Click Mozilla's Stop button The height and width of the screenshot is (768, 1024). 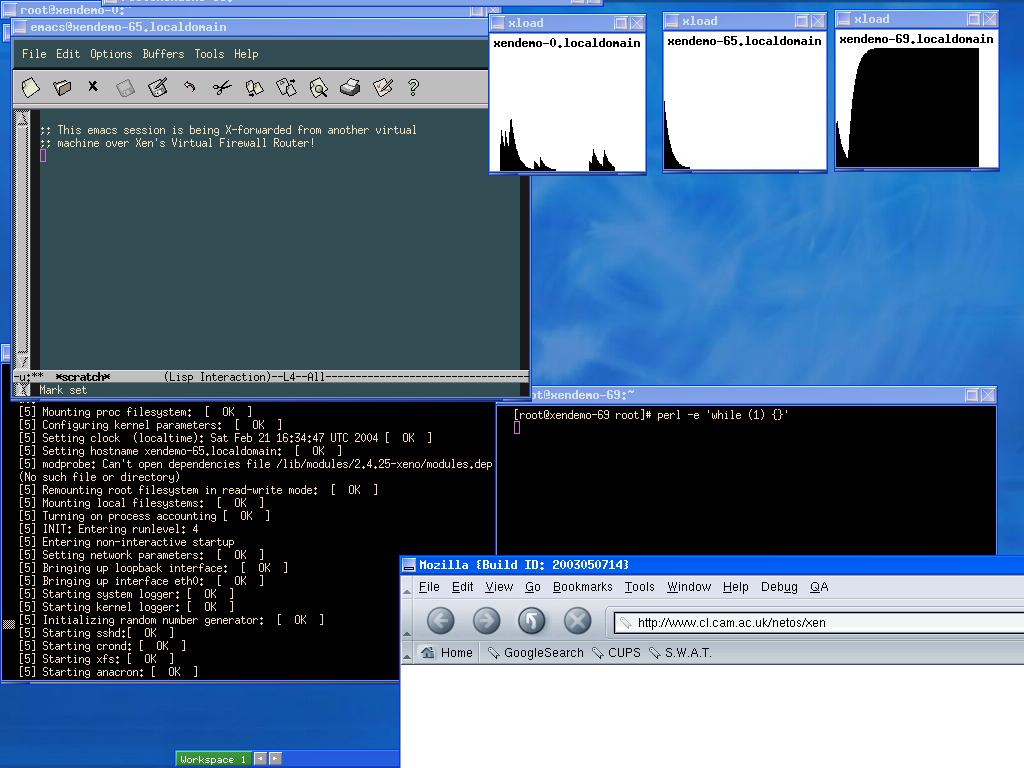pos(577,620)
